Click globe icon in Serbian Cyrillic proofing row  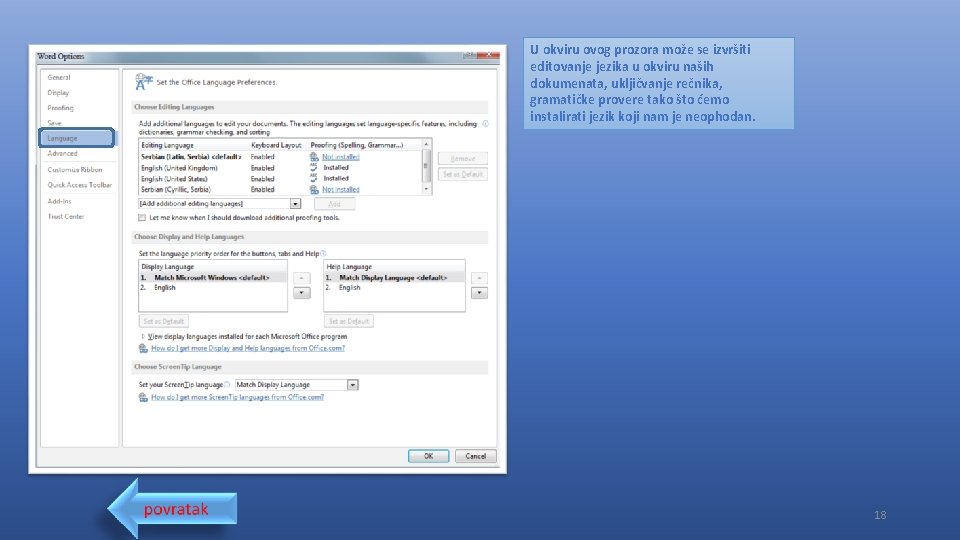[314, 190]
